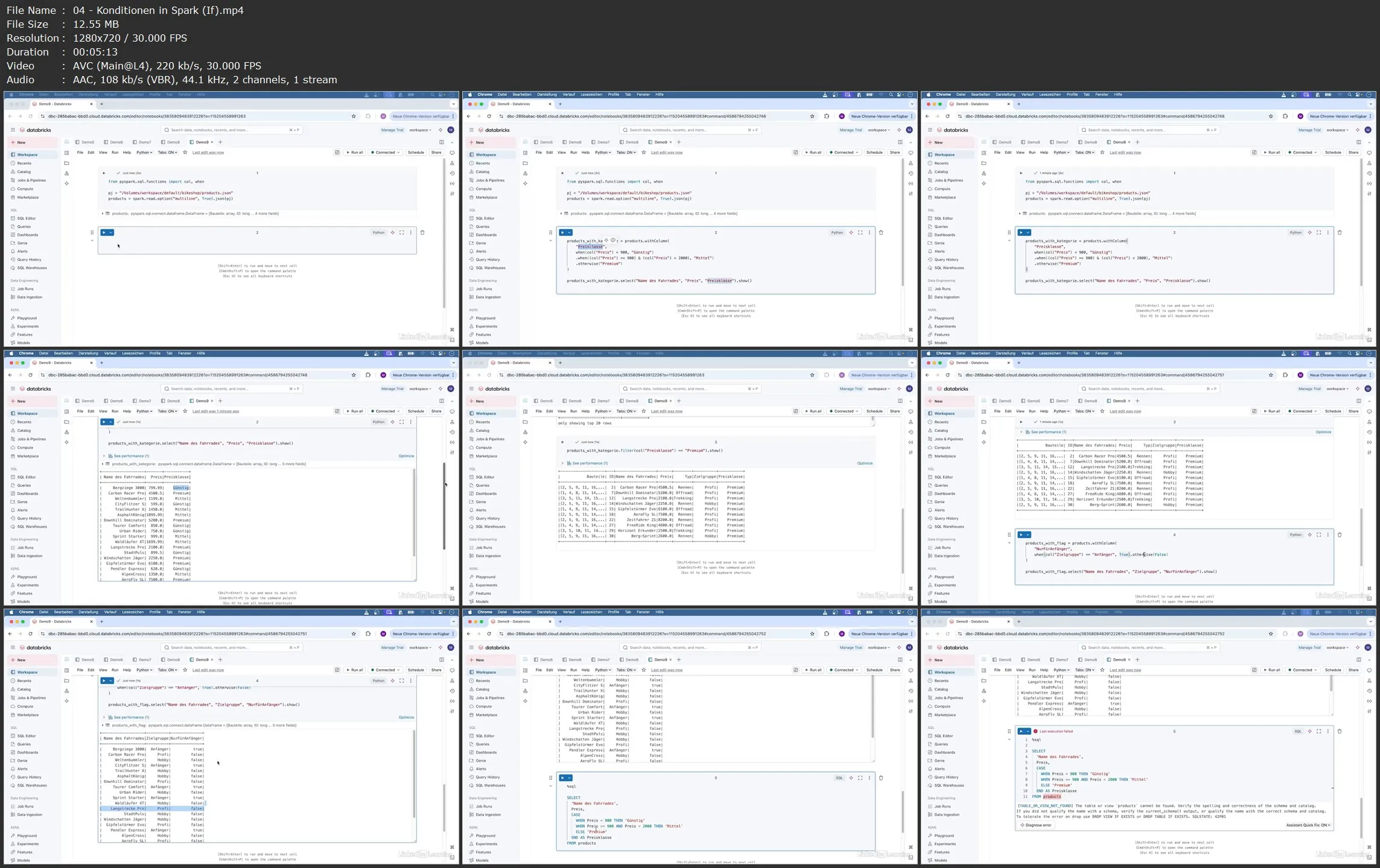
Task: Collapse empty cell 2 using the chevron below the drag handle
Action: tap(92, 241)
